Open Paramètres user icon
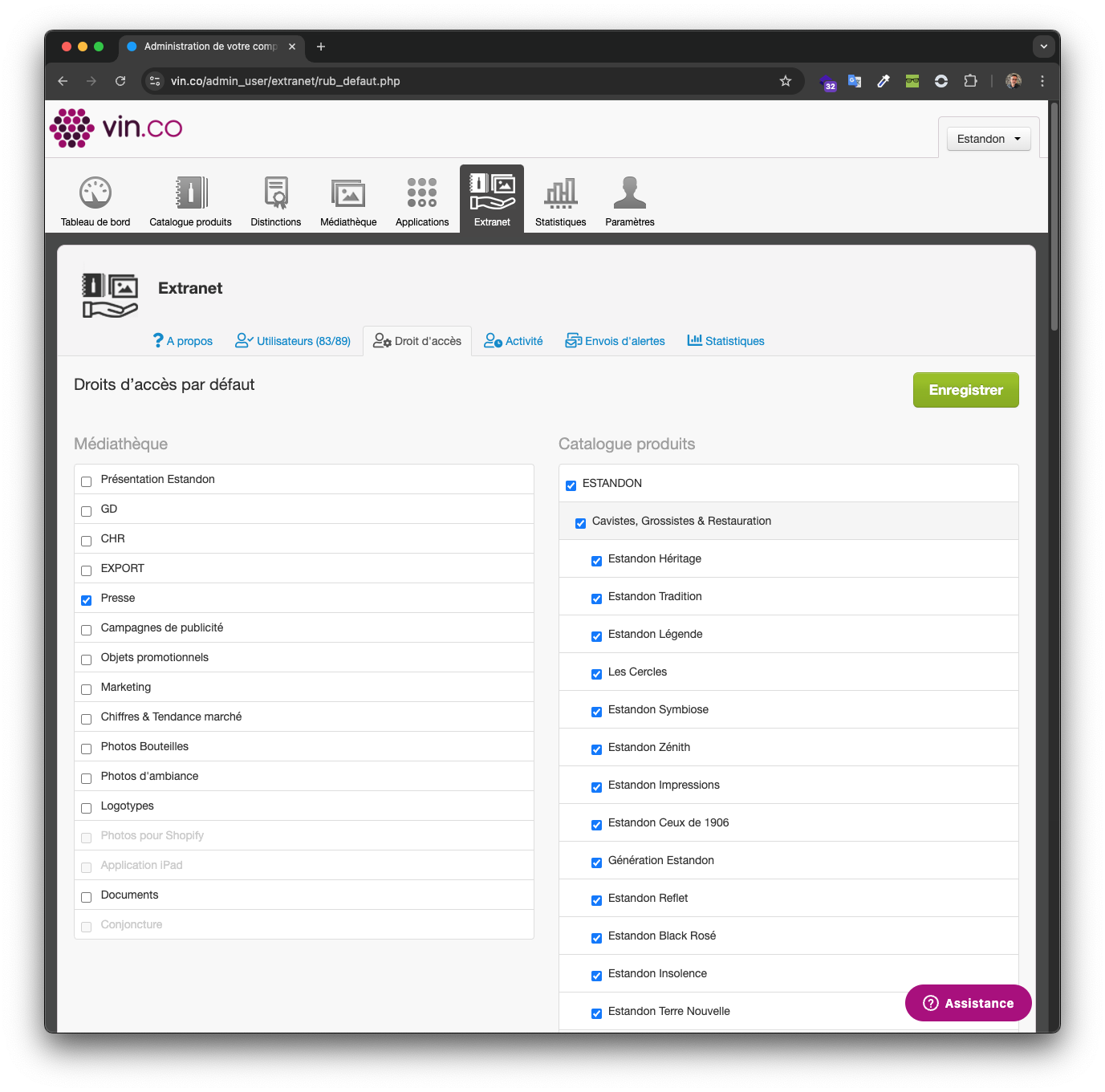 click(x=630, y=193)
